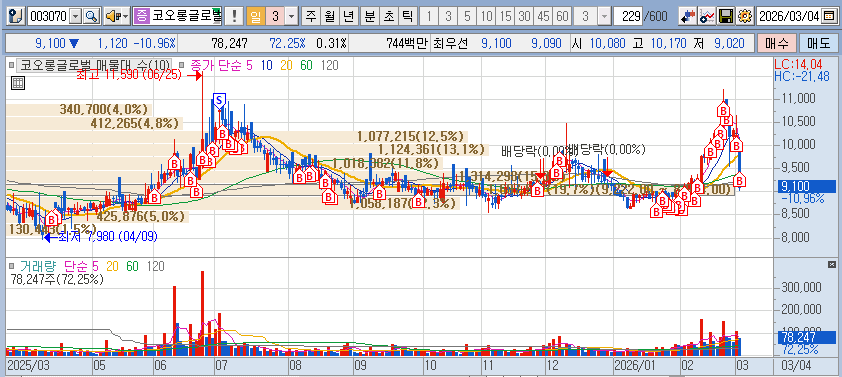Click the purple 증 market icon
842x377 pixels.
141,16
